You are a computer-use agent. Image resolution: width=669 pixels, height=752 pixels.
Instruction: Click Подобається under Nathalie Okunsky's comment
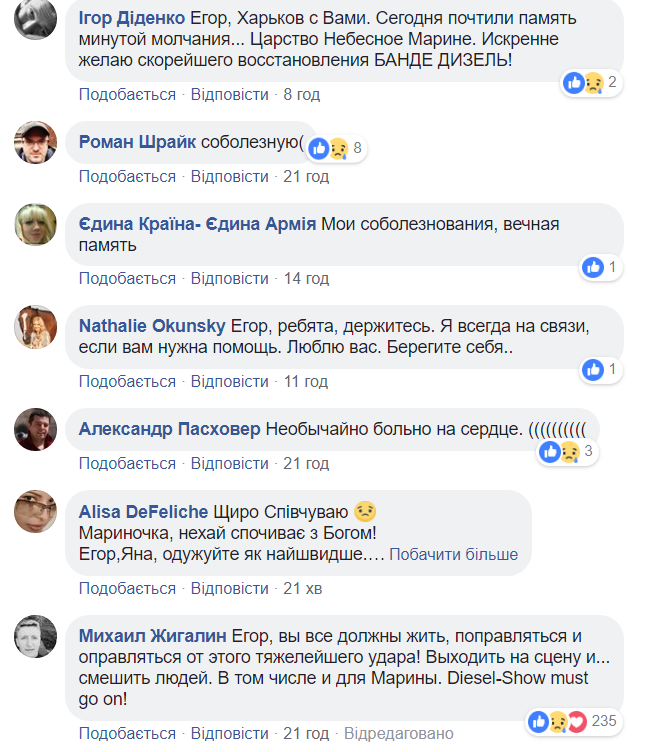(x=127, y=381)
